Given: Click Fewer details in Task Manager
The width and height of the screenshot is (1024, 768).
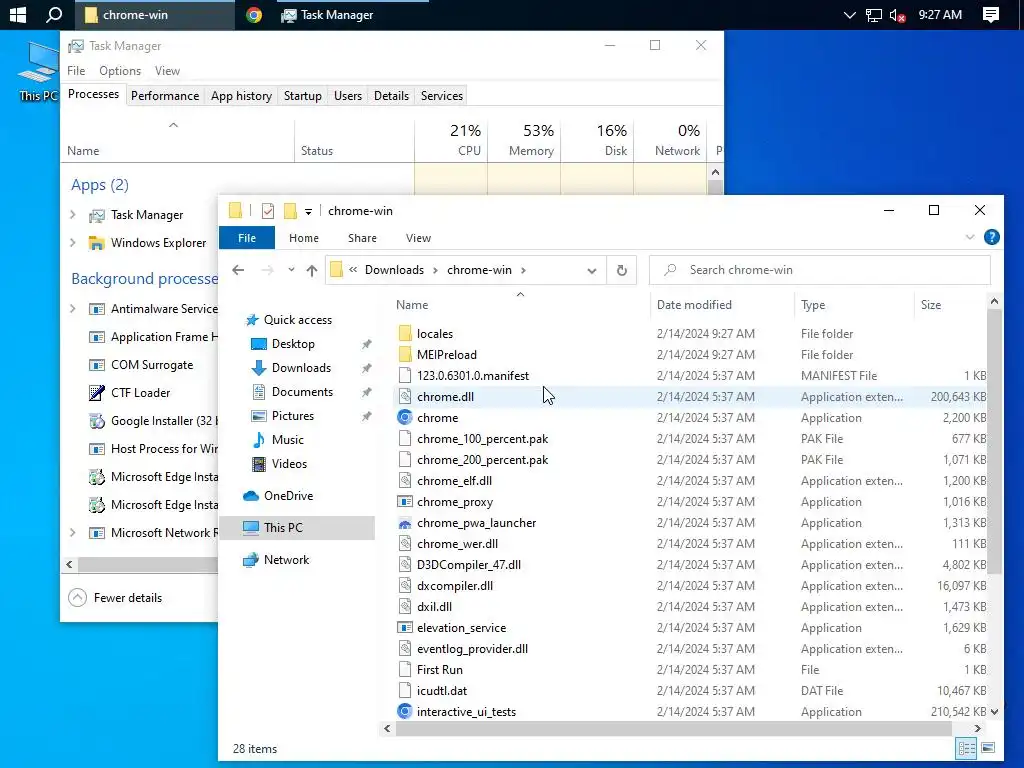Looking at the screenshot, I should tap(116, 598).
